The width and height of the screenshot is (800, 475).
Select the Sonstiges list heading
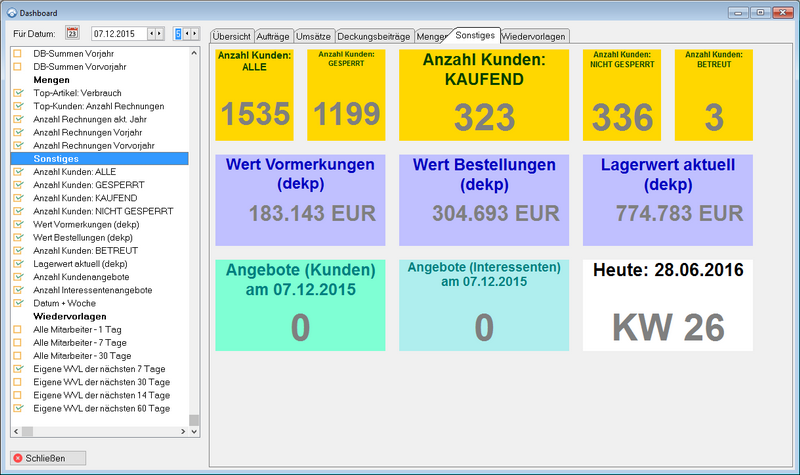55,158
